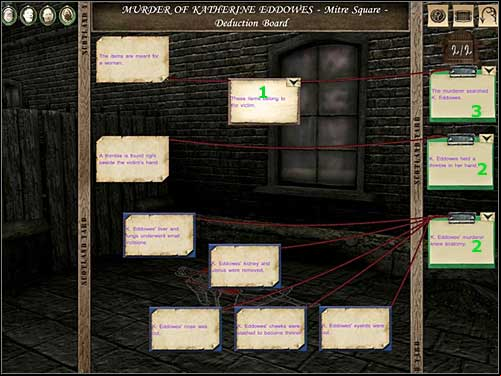This screenshot has height=376, width=501.
Task: Select the 'thimble is found right beside' clue note
Action: 133,159
